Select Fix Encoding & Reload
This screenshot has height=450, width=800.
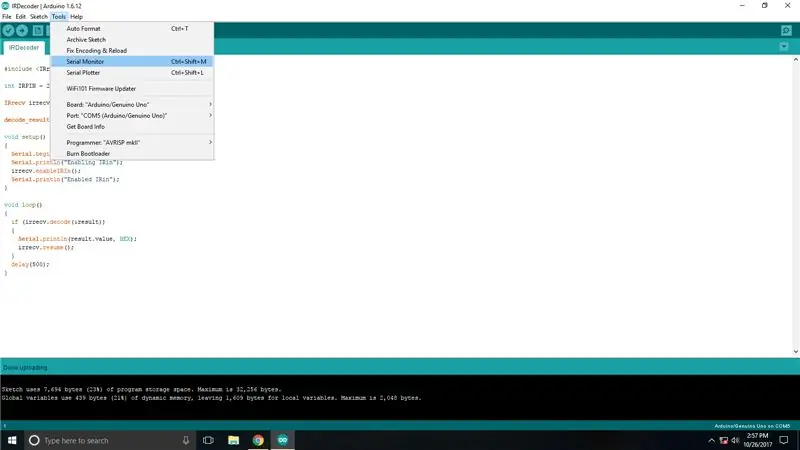(132, 51)
